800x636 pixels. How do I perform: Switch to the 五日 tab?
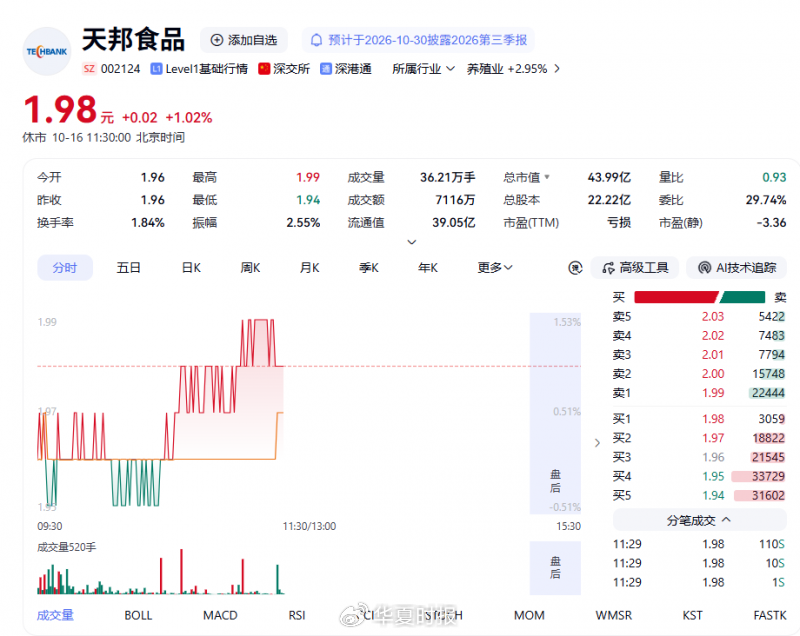pos(128,268)
